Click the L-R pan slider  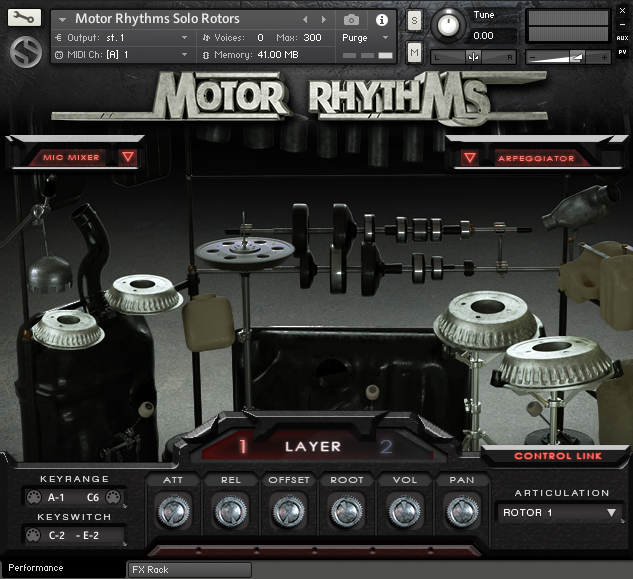tap(473, 57)
